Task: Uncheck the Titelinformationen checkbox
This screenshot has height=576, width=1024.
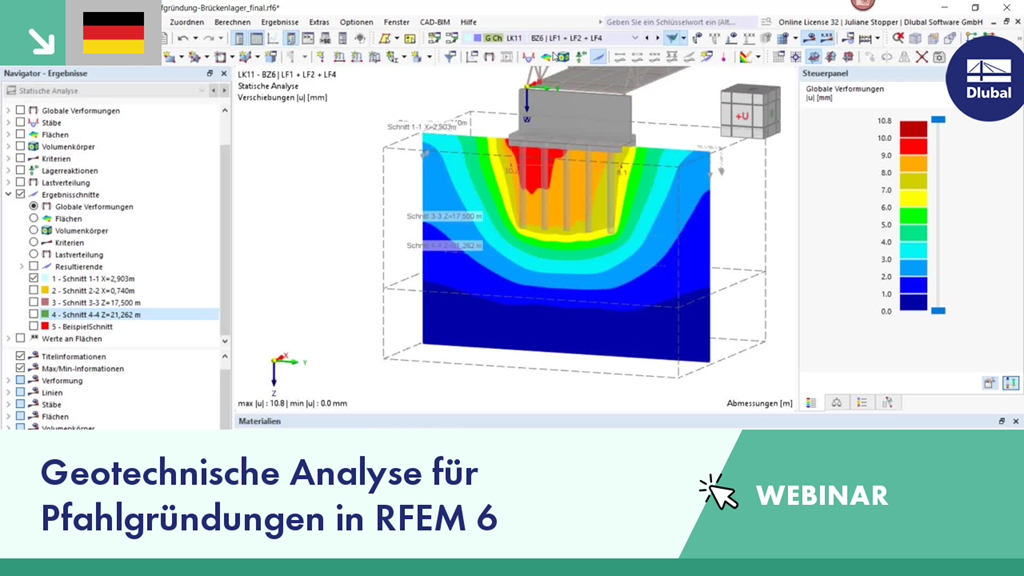Action: click(20, 356)
